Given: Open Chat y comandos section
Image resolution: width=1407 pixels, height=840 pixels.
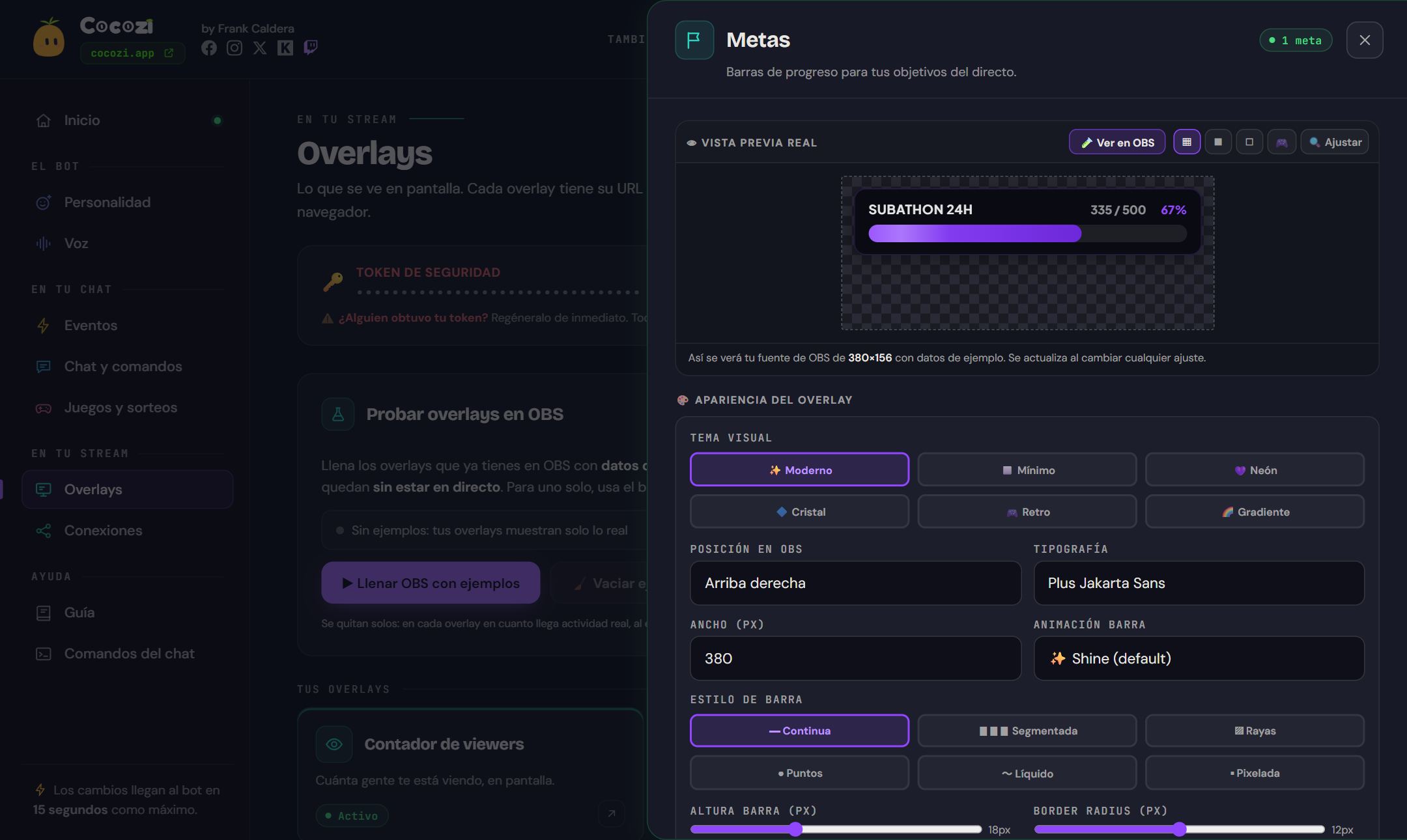Looking at the screenshot, I should coord(128,367).
